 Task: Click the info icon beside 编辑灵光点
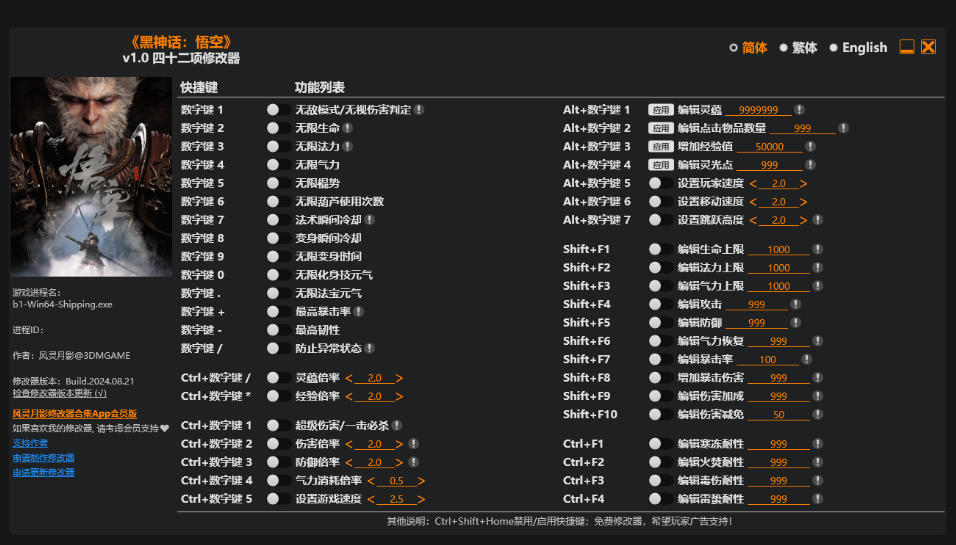(810, 165)
